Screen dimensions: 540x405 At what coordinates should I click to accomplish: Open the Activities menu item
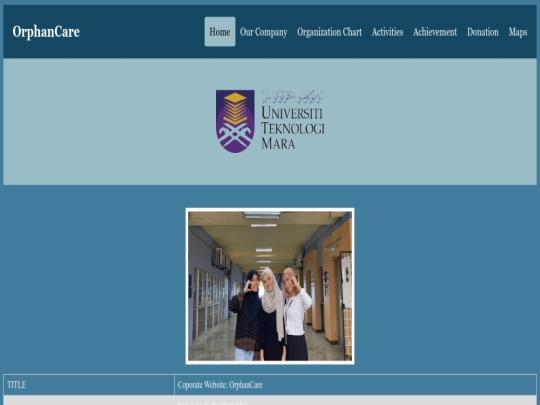[387, 32]
